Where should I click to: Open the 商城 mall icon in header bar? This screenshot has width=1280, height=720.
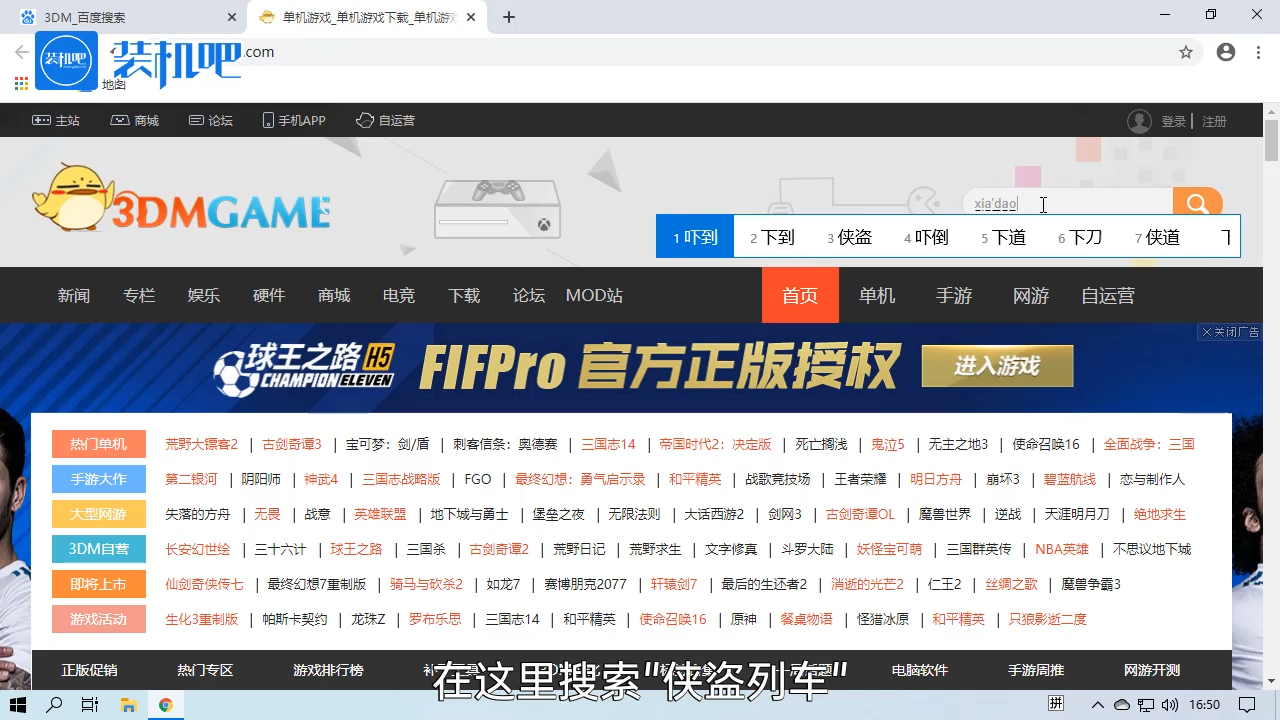coord(120,120)
